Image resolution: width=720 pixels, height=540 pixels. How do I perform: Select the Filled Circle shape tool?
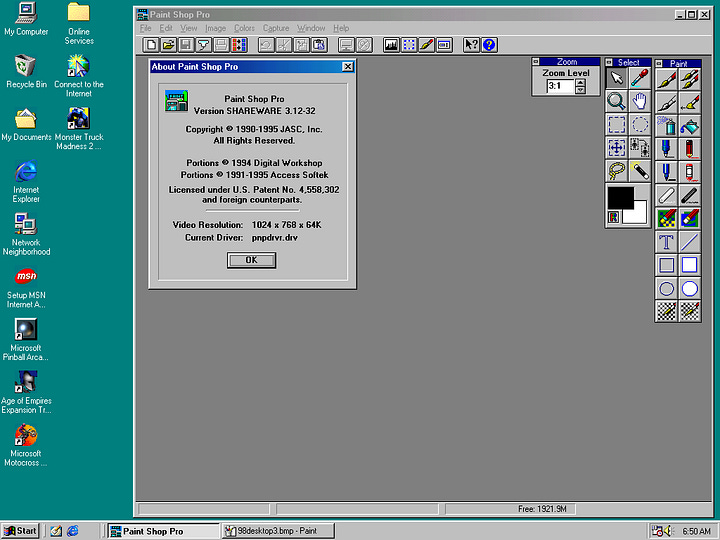690,288
